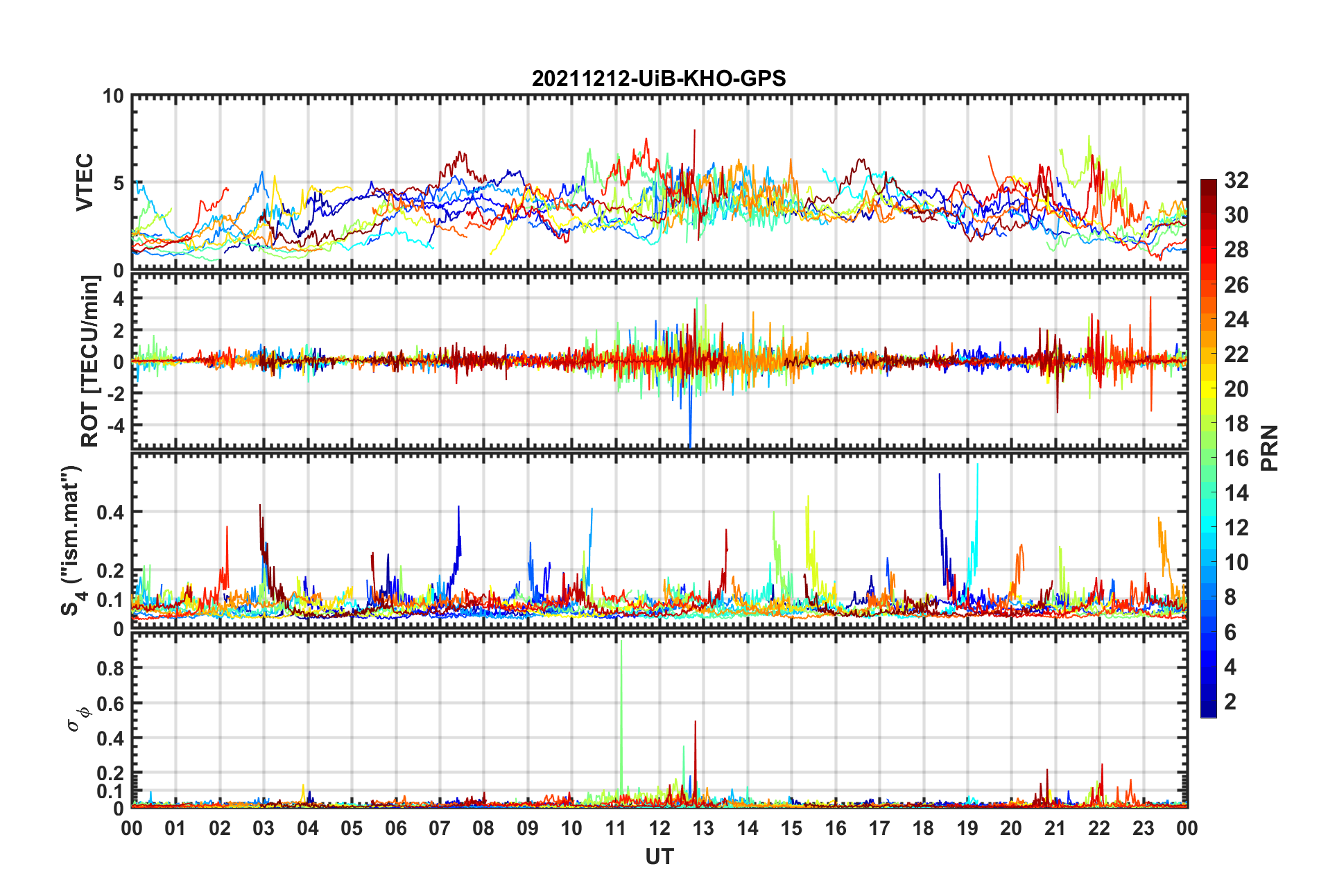Click colorbar tick label 24
This screenshot has height=896, width=1319.
point(1236,319)
